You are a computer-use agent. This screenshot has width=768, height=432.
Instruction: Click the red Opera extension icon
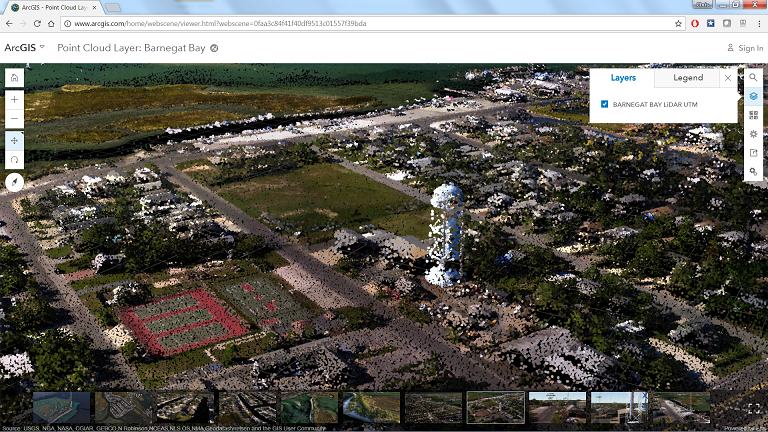click(695, 24)
